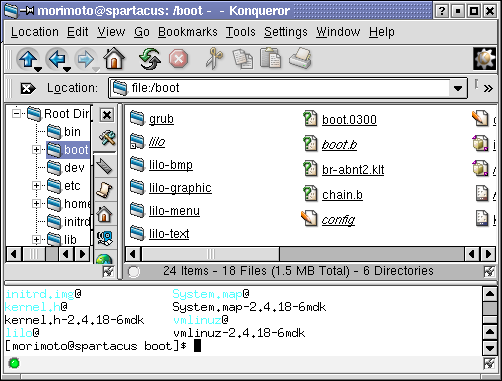Collapse the Root Dir tree node
The height and width of the screenshot is (381, 502).
(x=16, y=113)
